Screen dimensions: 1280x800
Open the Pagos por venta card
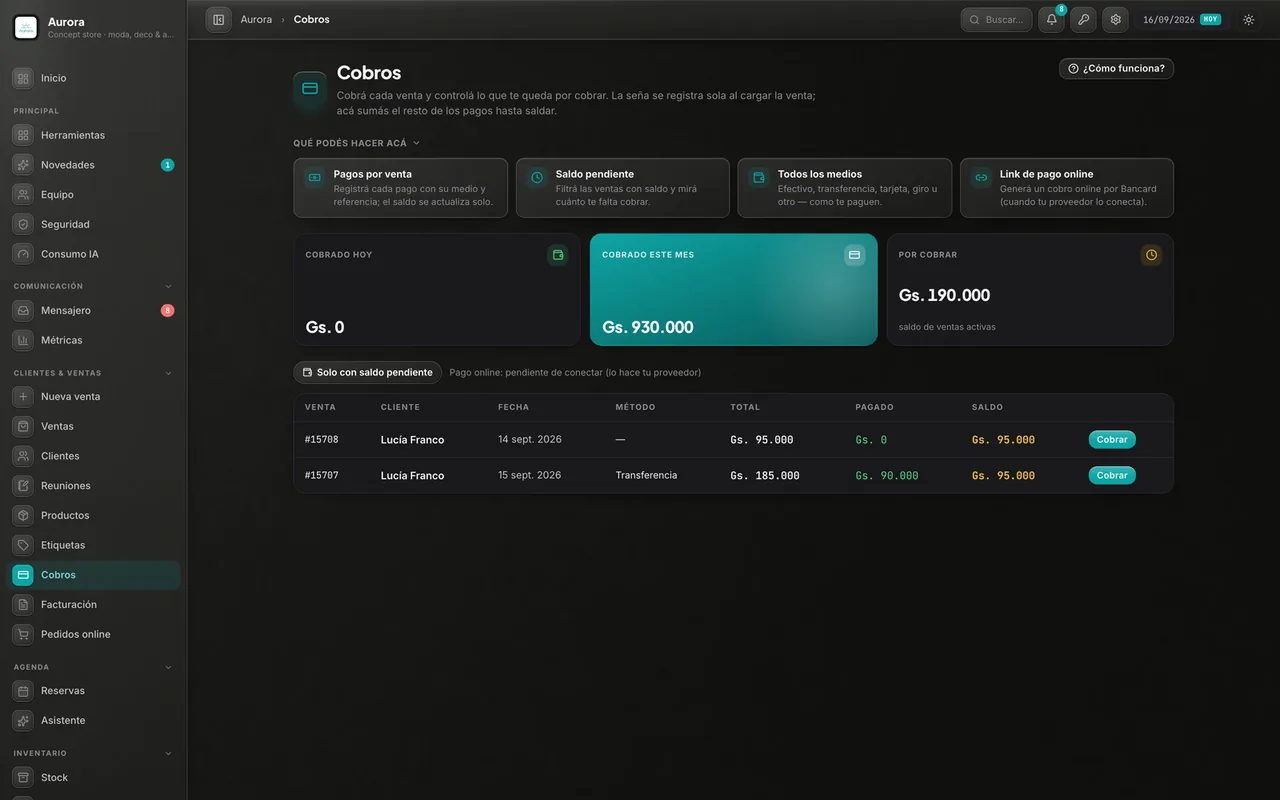click(x=400, y=188)
